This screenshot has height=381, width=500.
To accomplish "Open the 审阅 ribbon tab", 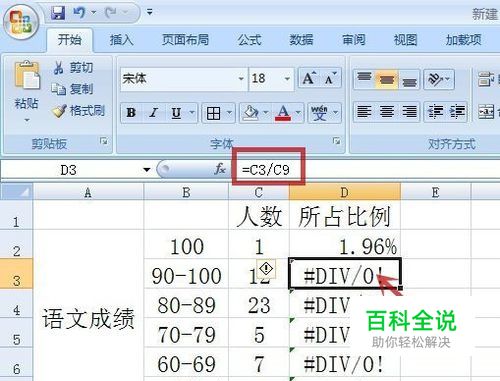I will [x=354, y=40].
